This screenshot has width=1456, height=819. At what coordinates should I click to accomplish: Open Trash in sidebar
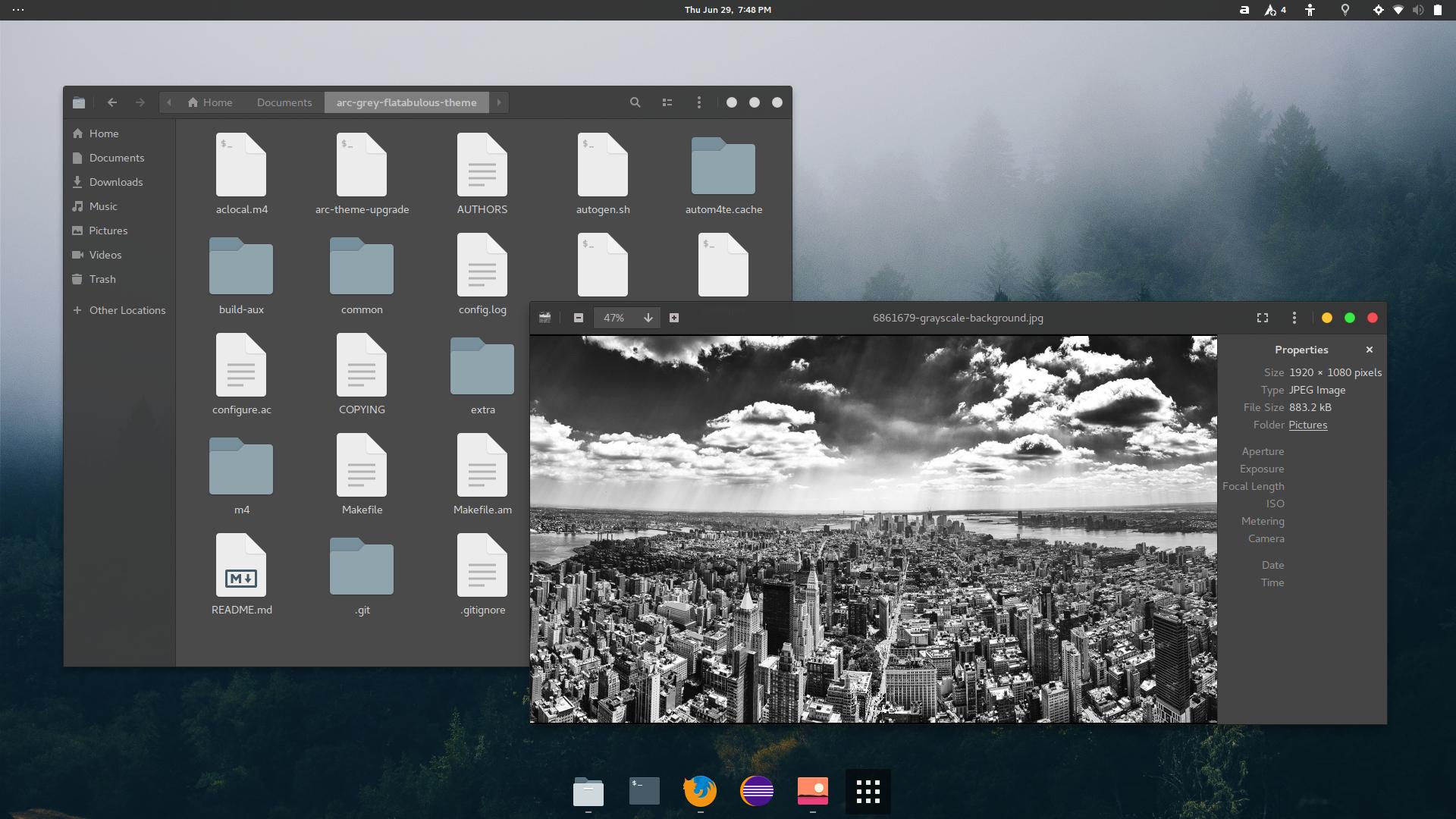tap(102, 279)
